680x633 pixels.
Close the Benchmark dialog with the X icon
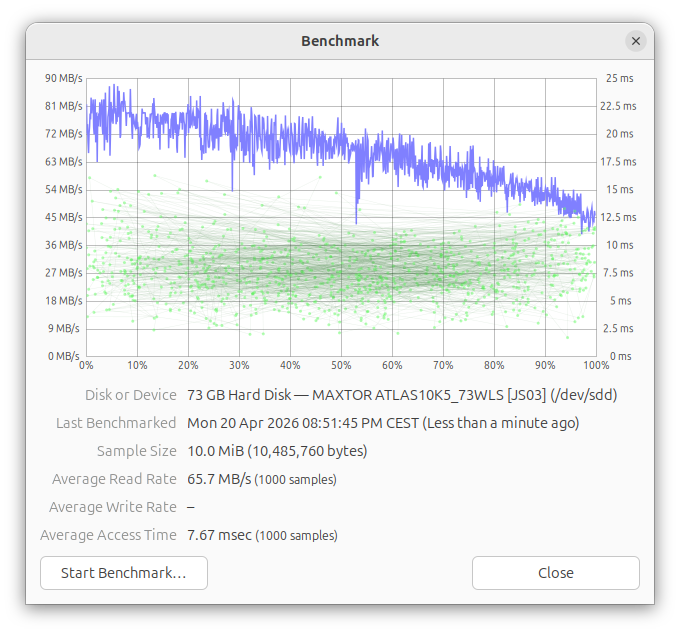pyautogui.click(x=635, y=41)
